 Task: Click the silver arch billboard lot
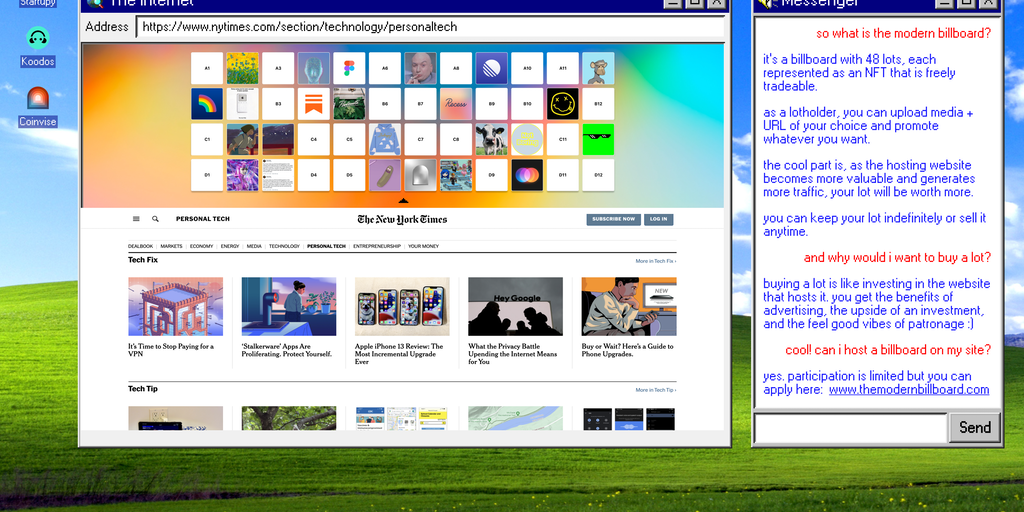pyautogui.click(x=421, y=175)
